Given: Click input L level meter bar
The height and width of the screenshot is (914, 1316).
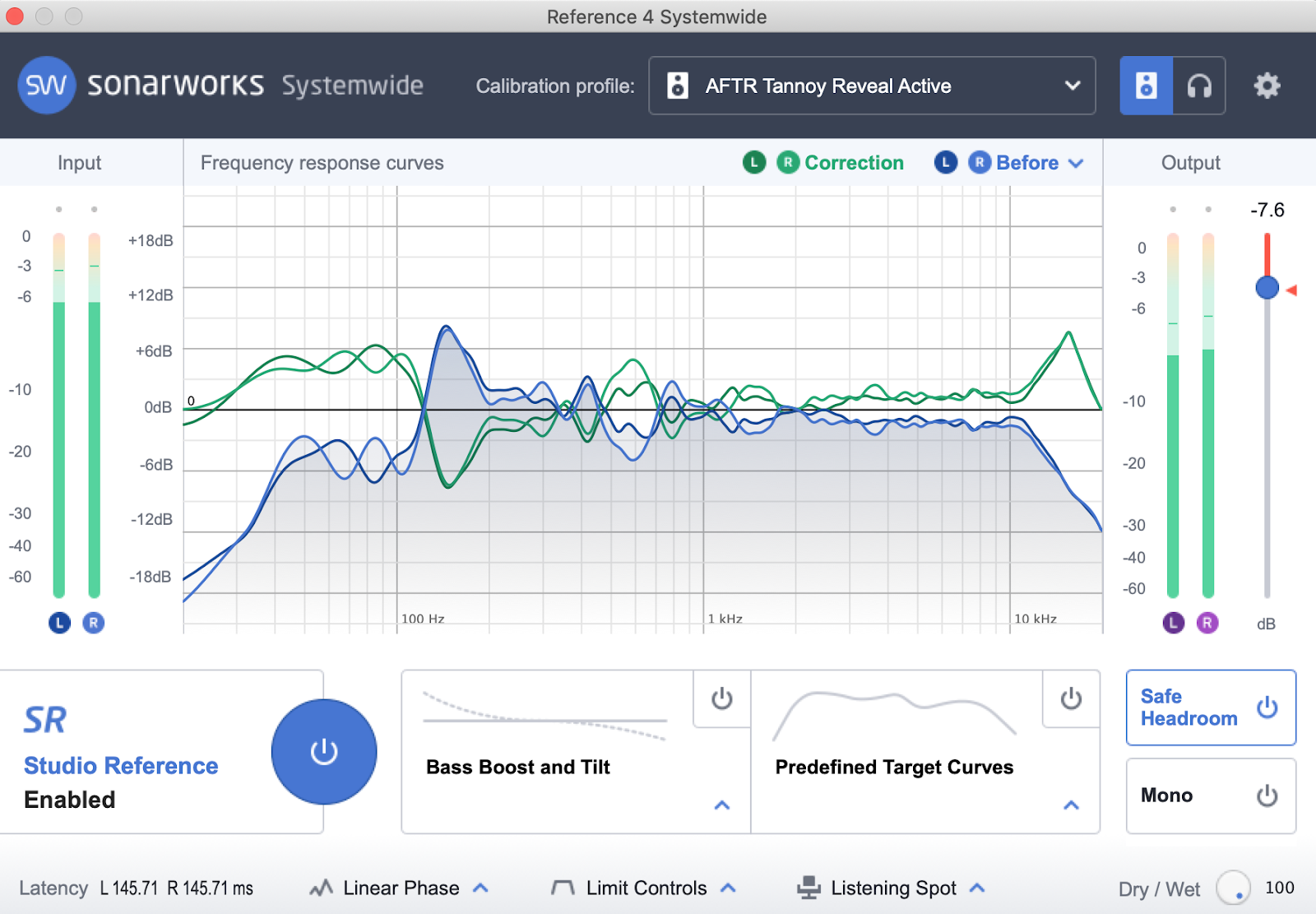Looking at the screenshot, I should click(59, 415).
